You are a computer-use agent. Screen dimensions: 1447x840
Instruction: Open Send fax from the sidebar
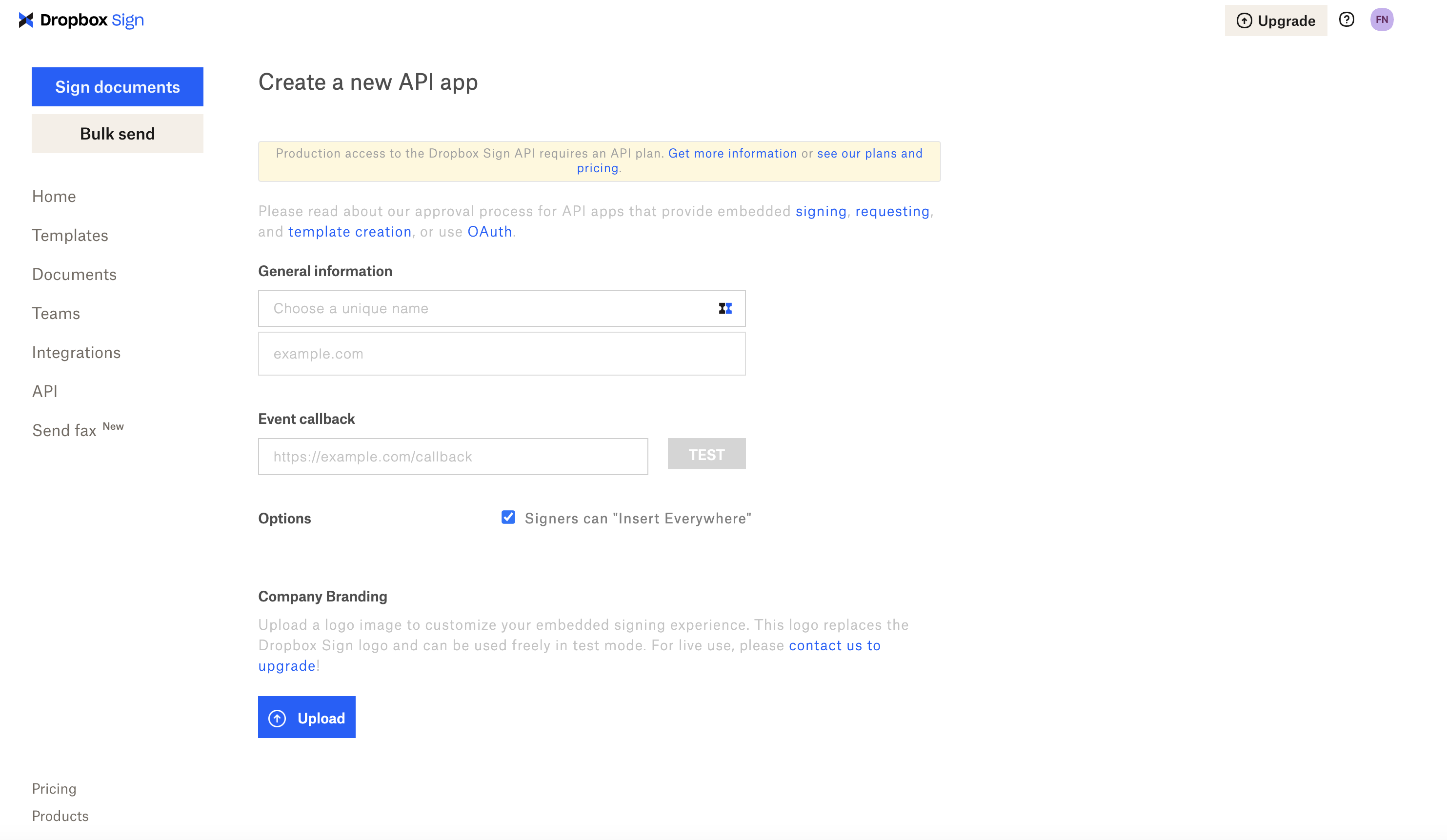coord(64,431)
